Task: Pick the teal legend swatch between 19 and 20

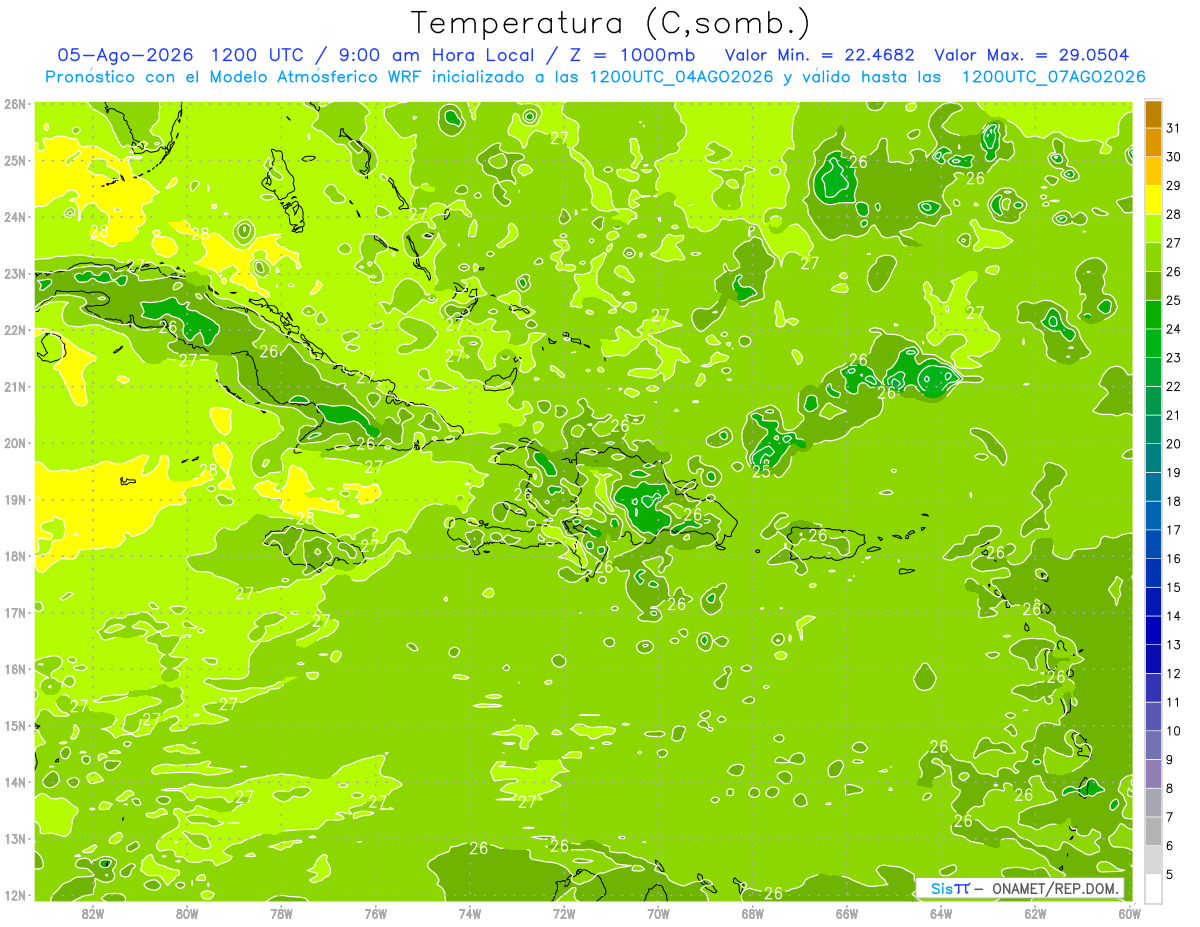Action: (1153, 458)
